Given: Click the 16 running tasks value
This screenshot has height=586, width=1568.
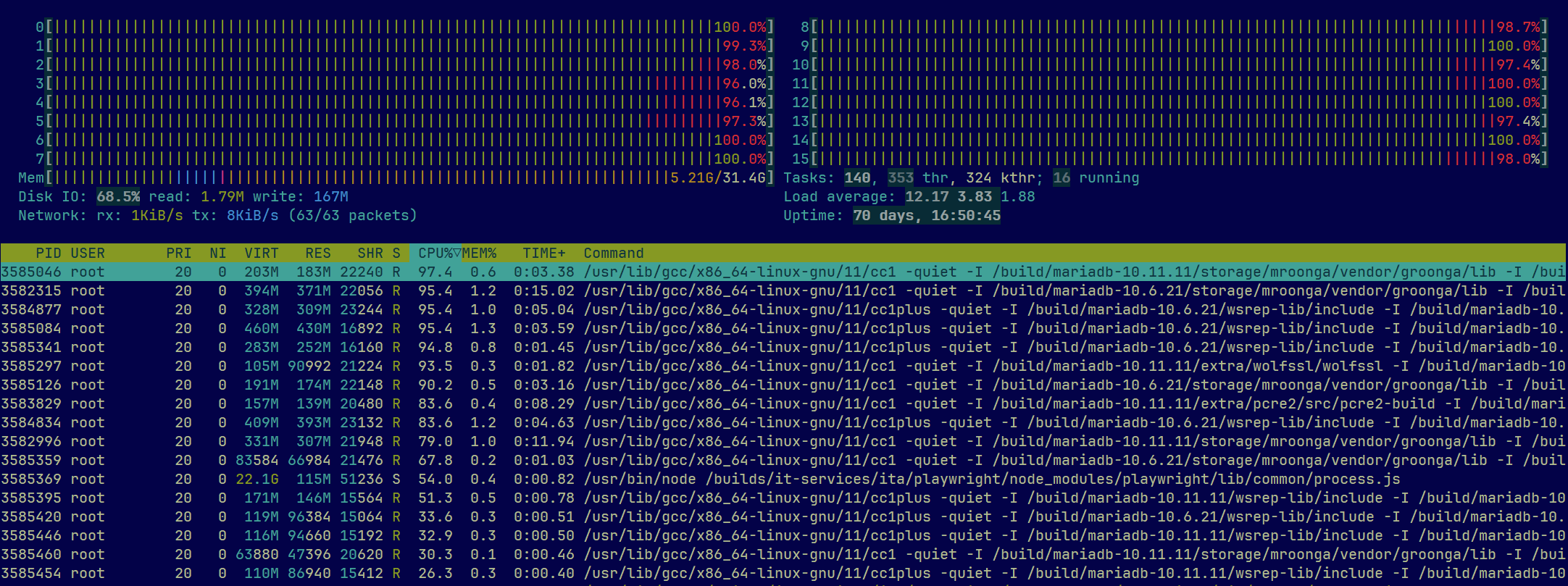Looking at the screenshot, I should [1062, 177].
